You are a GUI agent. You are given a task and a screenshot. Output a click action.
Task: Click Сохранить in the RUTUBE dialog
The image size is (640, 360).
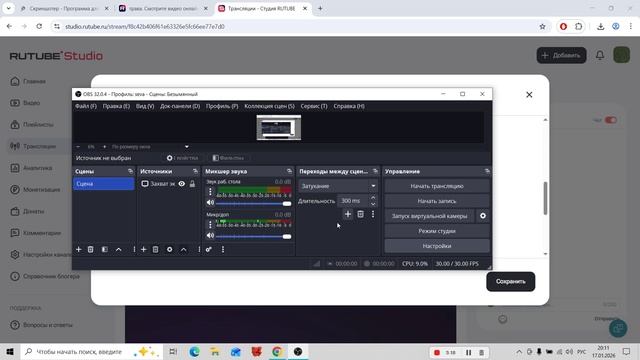coord(511,282)
